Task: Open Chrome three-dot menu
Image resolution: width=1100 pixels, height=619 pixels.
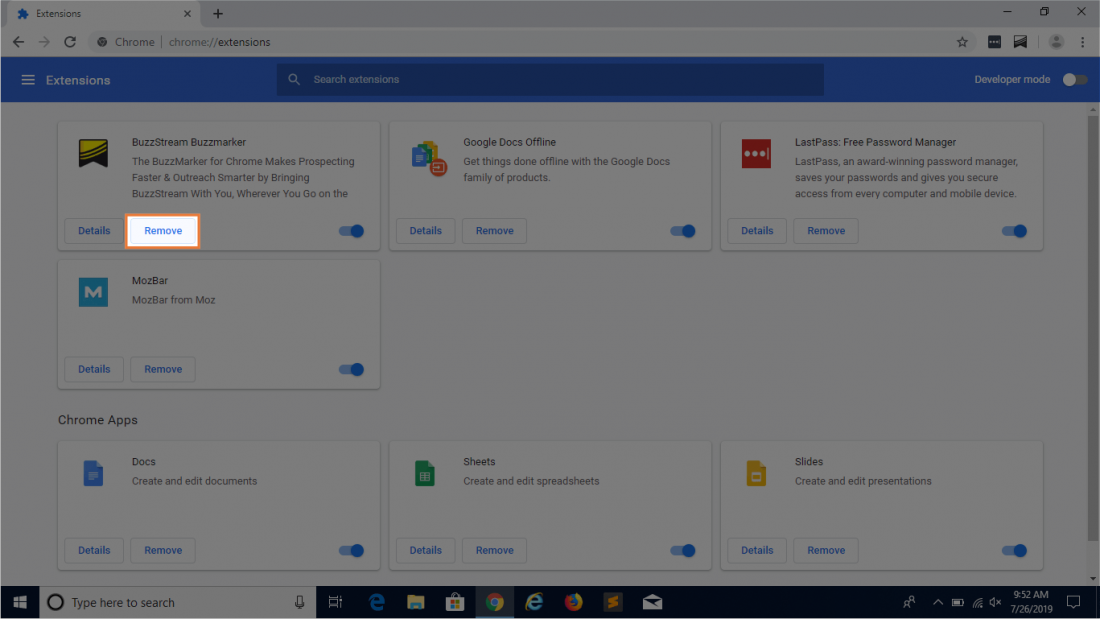Action: coord(1084,42)
